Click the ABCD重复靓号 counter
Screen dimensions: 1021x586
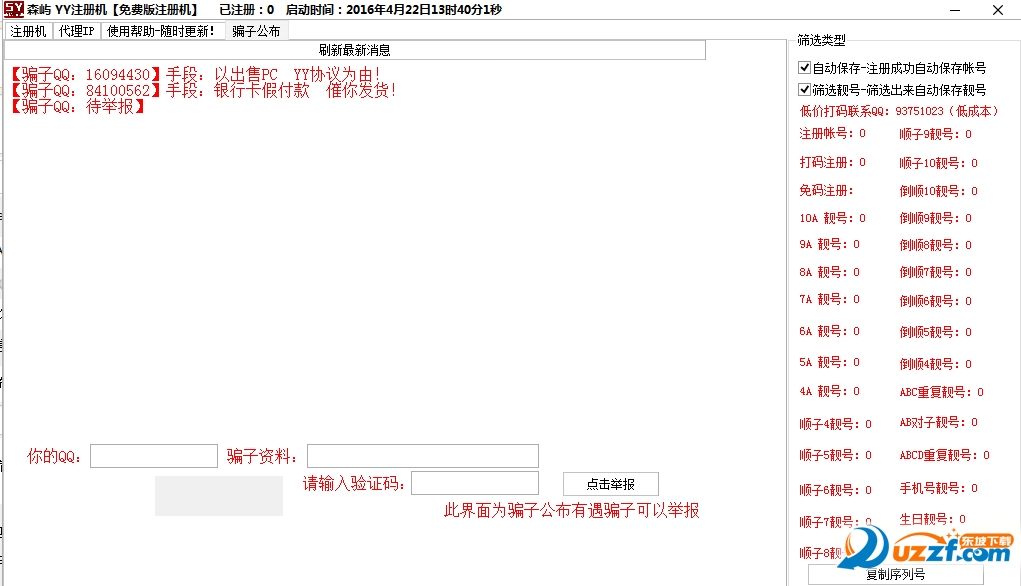[944, 455]
